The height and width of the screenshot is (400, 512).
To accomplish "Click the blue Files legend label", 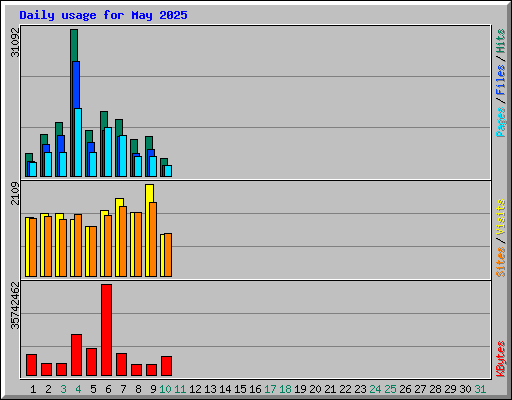I will [x=500, y=79].
